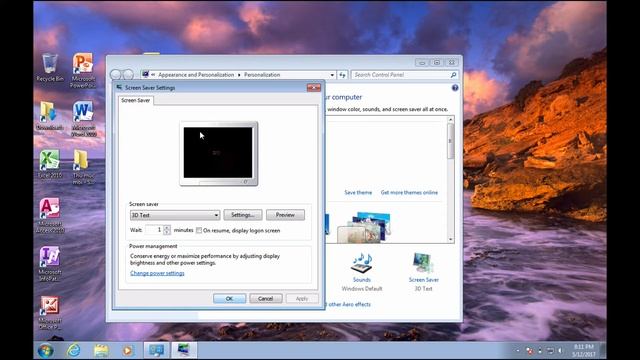Click the Preview button
The image size is (640, 360).
point(285,215)
